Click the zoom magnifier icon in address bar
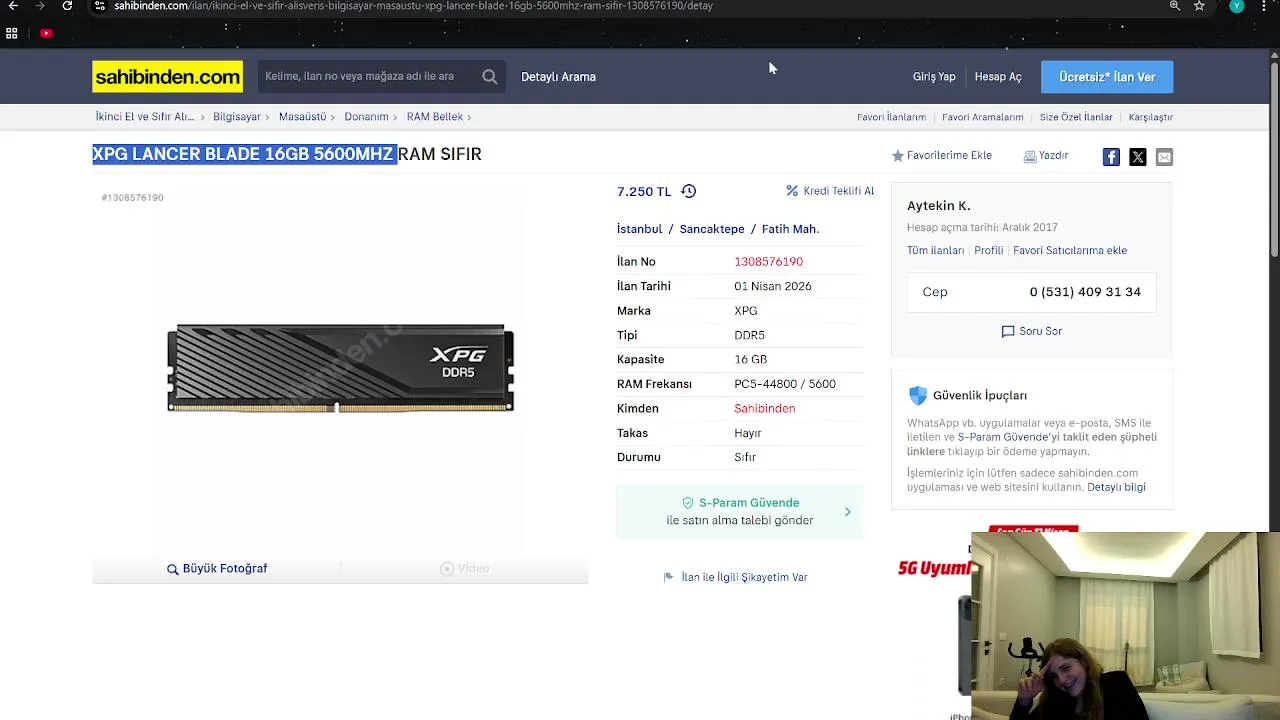Image resolution: width=1280 pixels, height=720 pixels. (1175, 6)
